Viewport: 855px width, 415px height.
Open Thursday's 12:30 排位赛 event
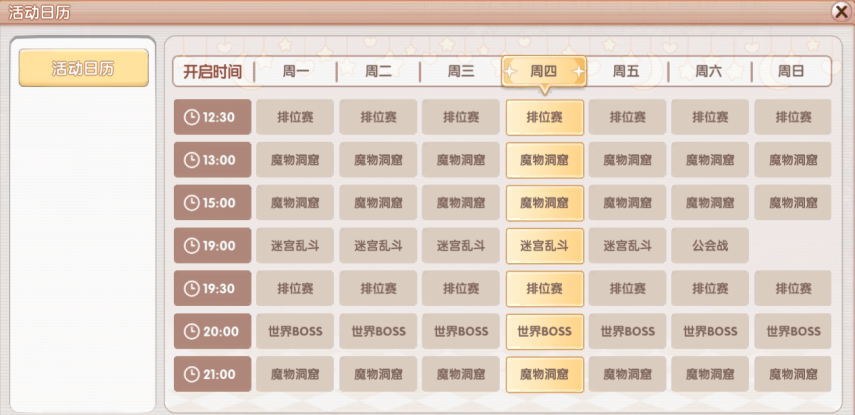pyautogui.click(x=545, y=117)
